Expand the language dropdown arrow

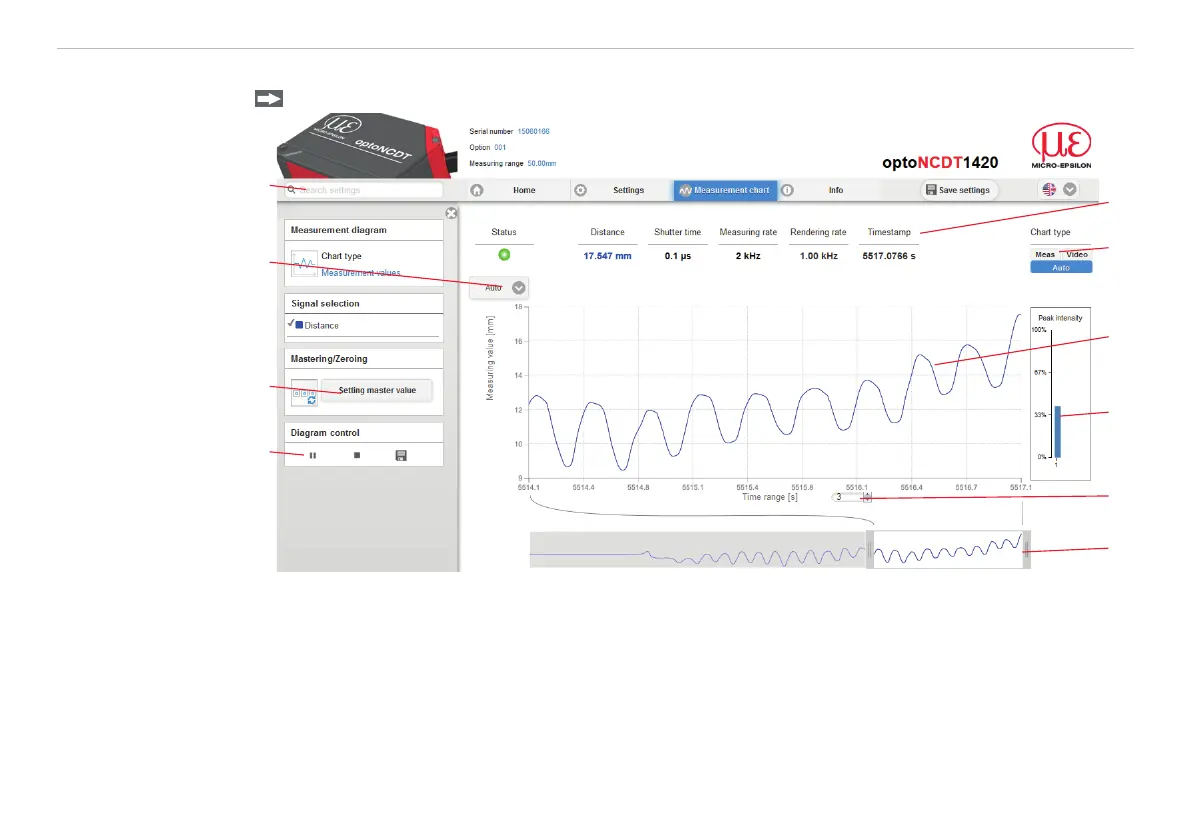click(x=1069, y=190)
